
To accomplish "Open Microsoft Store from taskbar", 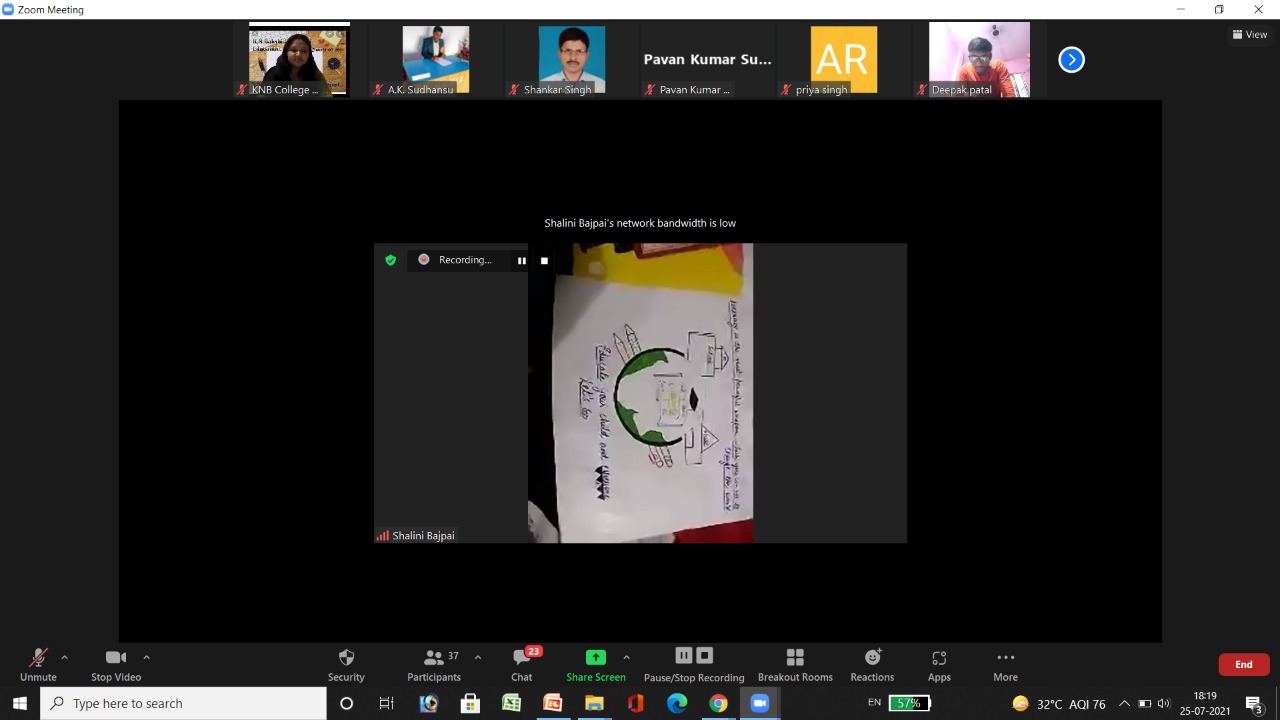I will 470,703.
